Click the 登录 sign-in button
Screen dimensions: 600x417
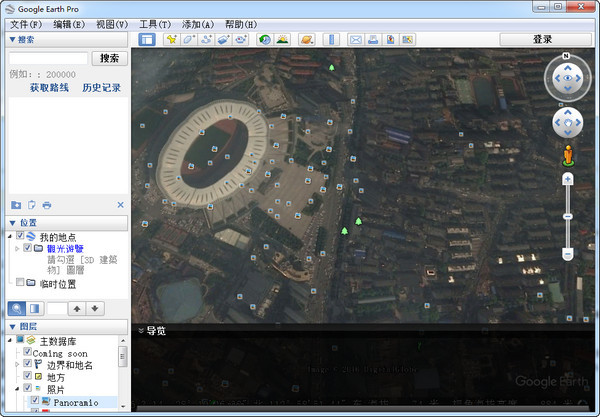pyautogui.click(x=542, y=40)
